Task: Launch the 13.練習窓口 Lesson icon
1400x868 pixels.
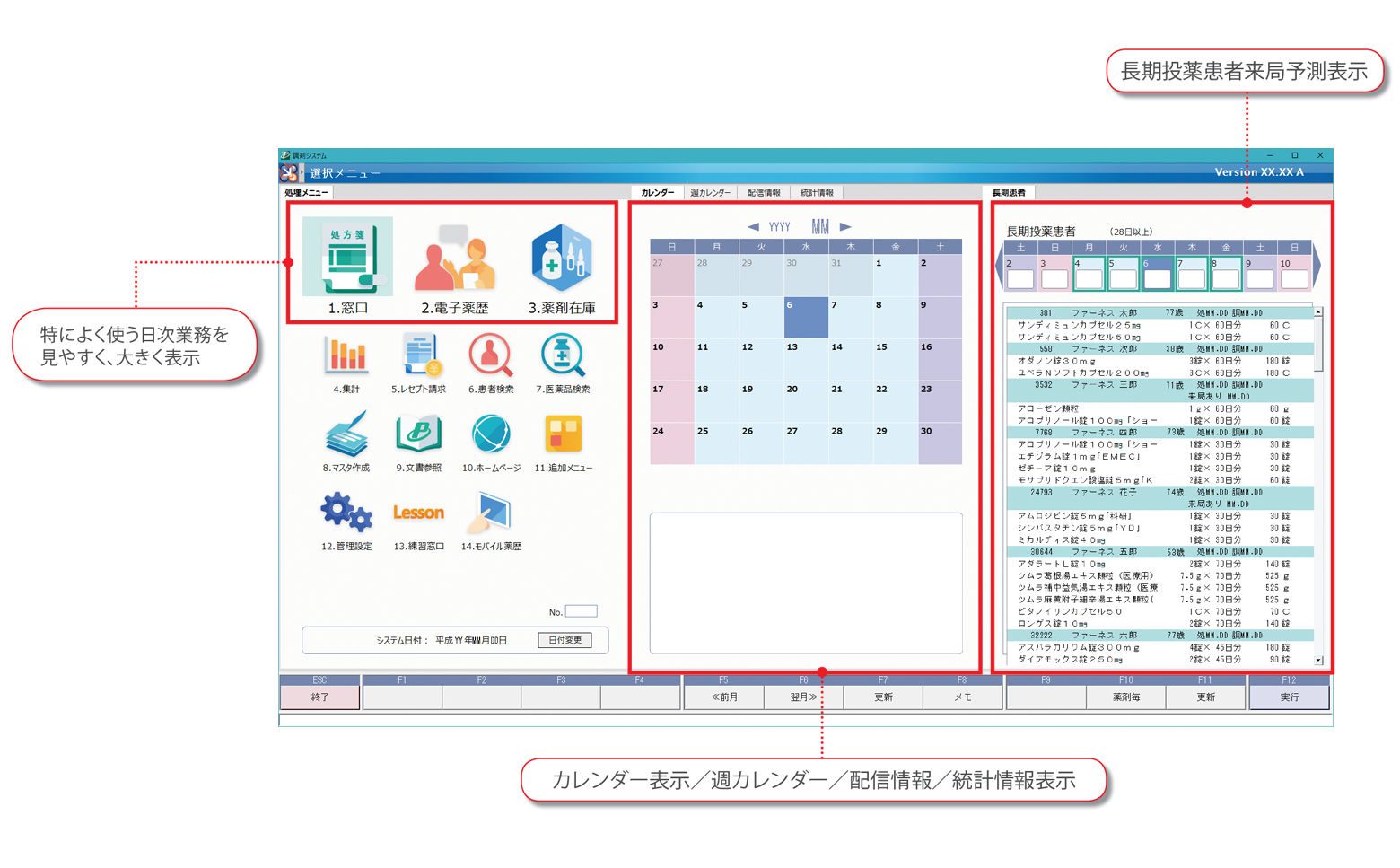Action: point(419,513)
